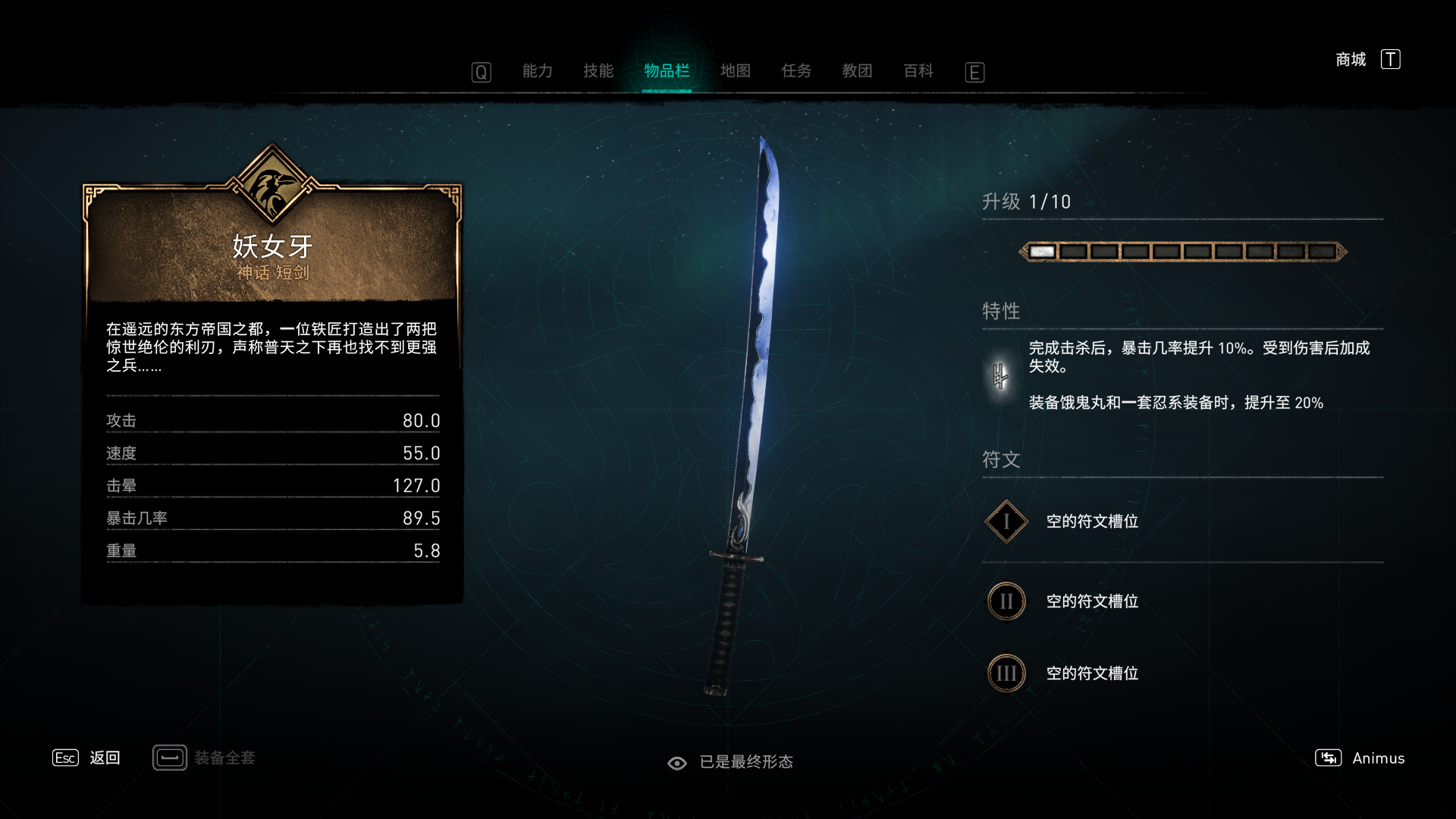Click the katana weapon preview
Image resolution: width=1456 pixels, height=819 pixels.
pyautogui.click(x=743, y=416)
